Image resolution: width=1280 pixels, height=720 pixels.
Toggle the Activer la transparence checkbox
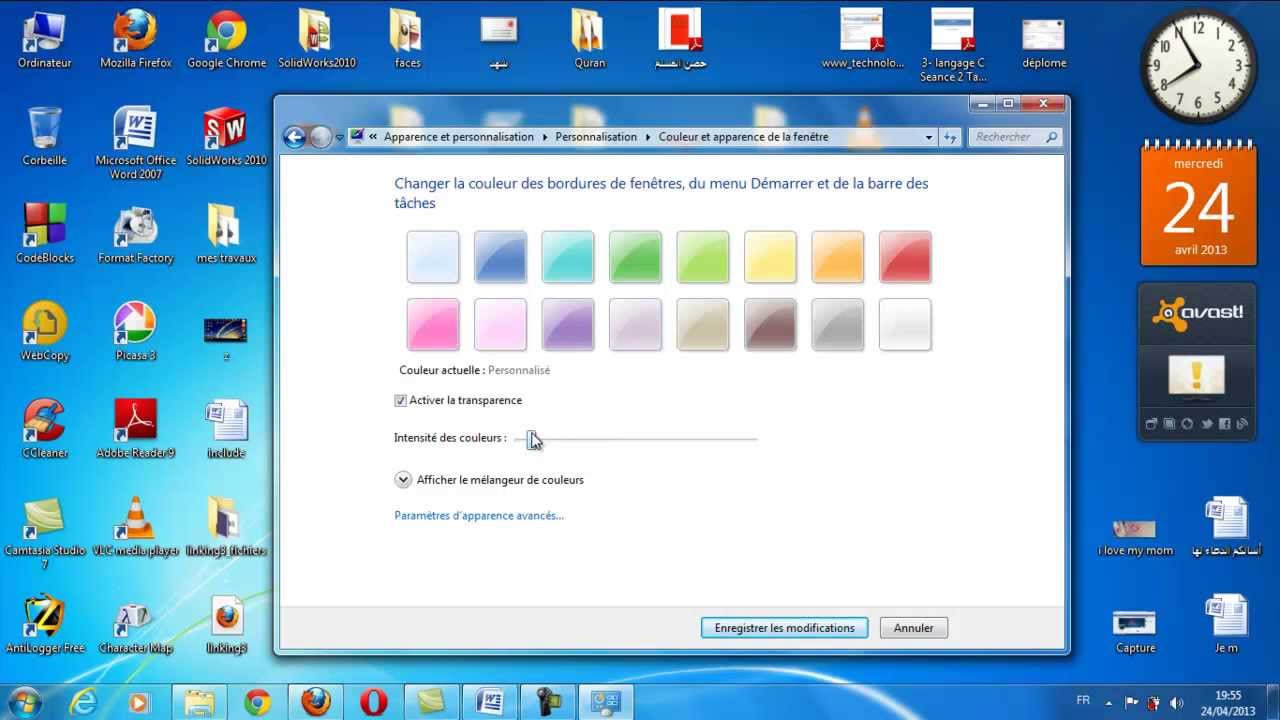[401, 400]
